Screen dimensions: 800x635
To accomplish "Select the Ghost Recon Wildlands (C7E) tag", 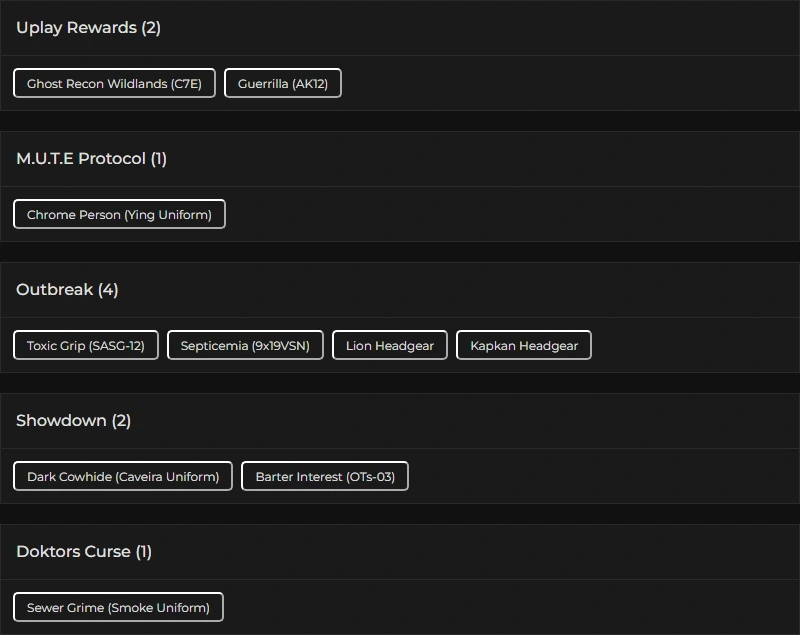I will tap(114, 84).
